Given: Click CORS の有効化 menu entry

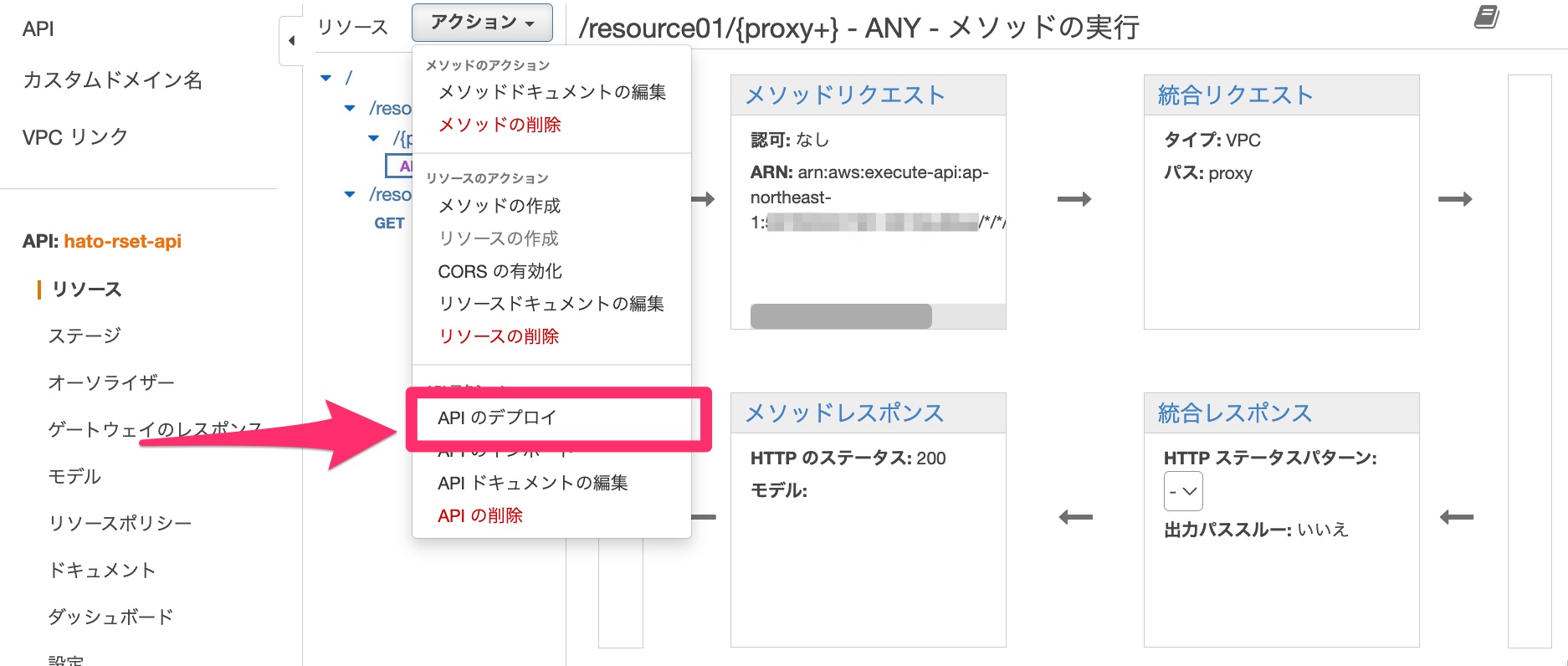Looking at the screenshot, I should (x=500, y=271).
